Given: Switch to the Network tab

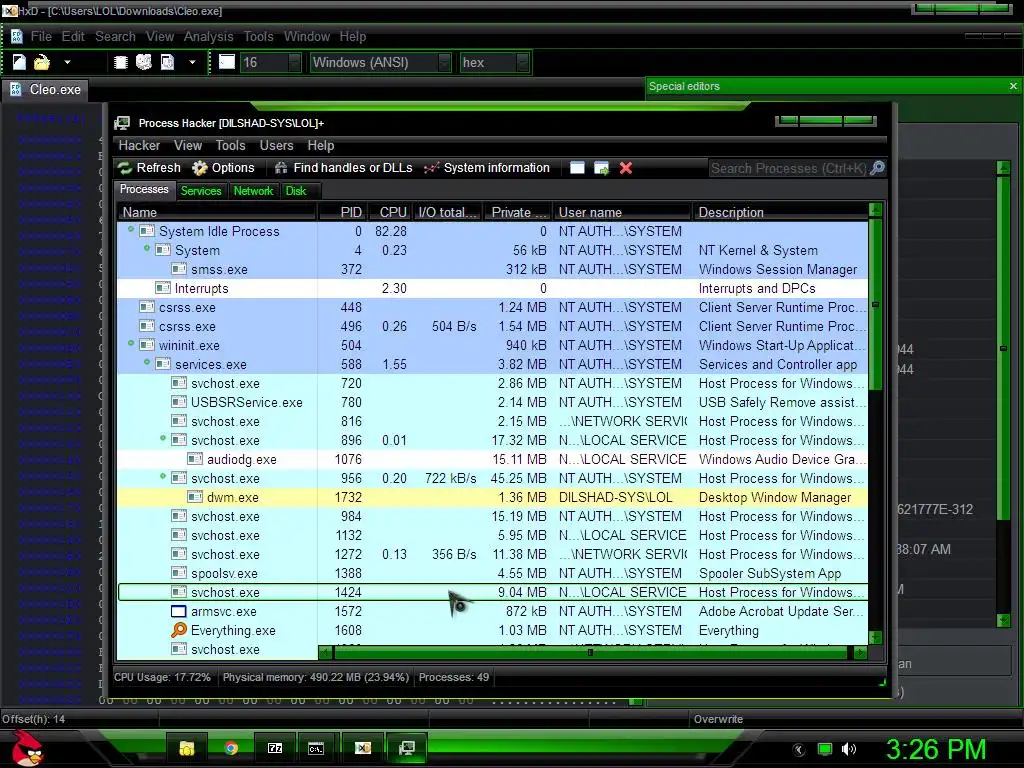Looking at the screenshot, I should 253,191.
